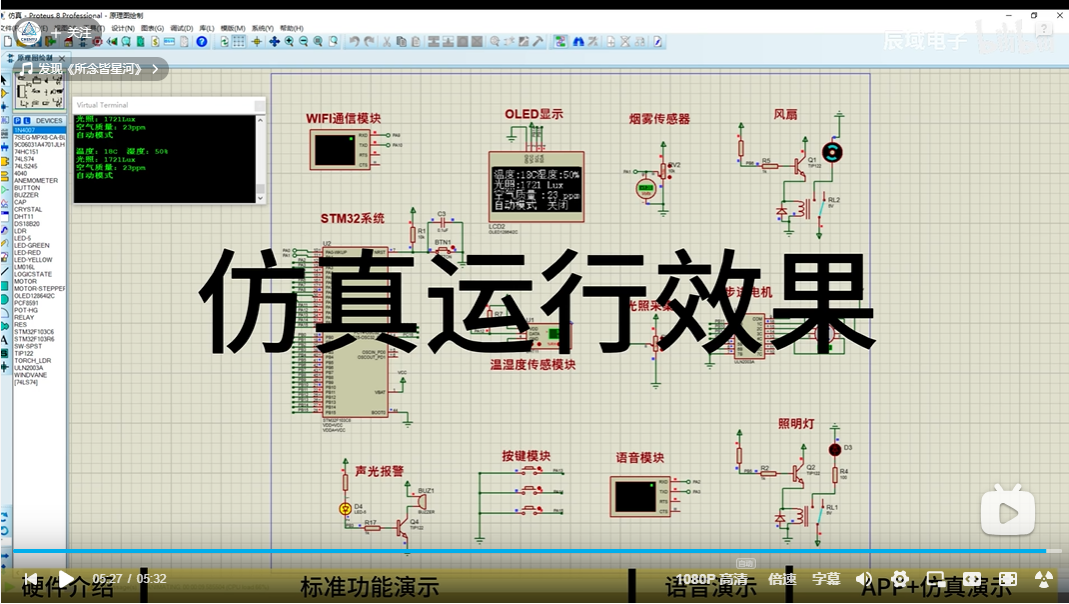The width and height of the screenshot is (1069, 604).
Task: Enter fullscreen with the fullscreen icon
Action: click(x=1008, y=579)
